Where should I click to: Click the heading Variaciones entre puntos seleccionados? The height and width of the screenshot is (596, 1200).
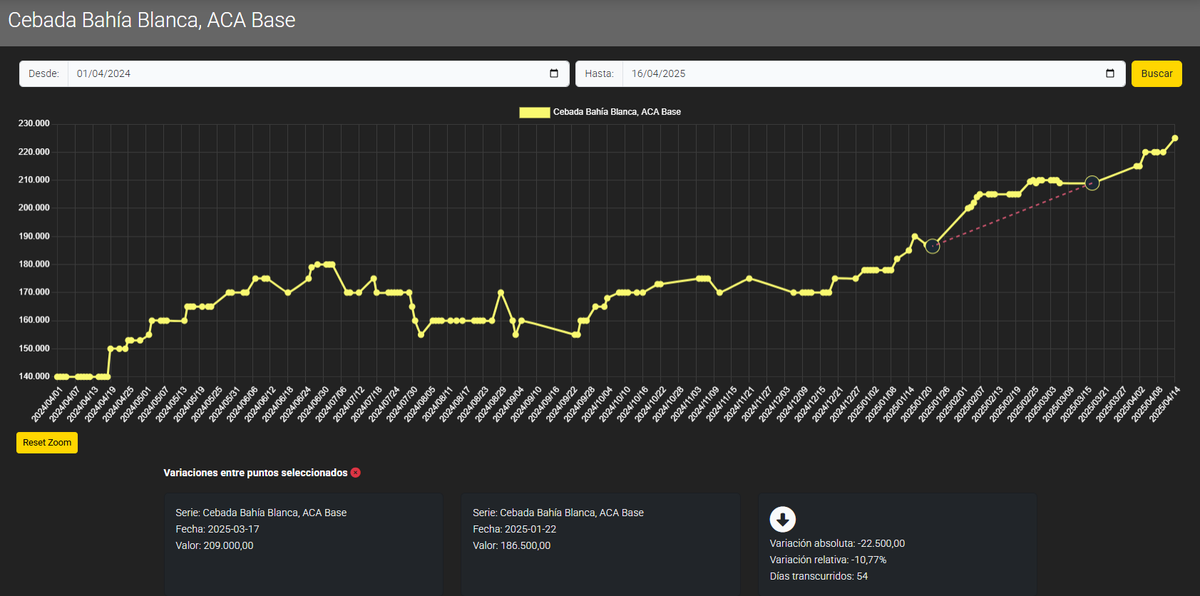255,472
